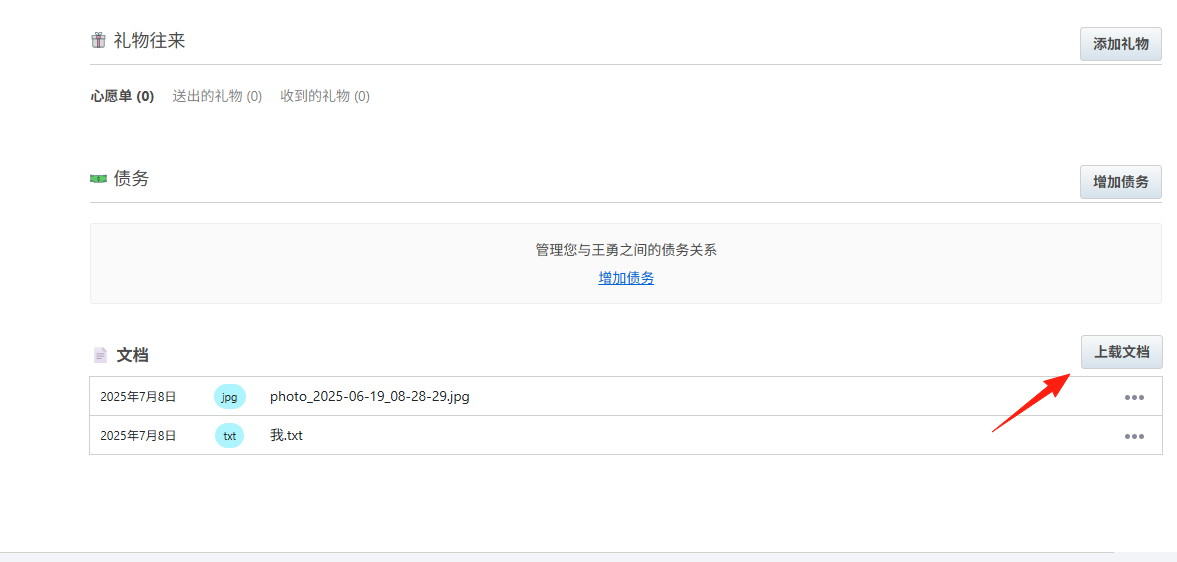Click the 债务 section heading

pos(131,179)
